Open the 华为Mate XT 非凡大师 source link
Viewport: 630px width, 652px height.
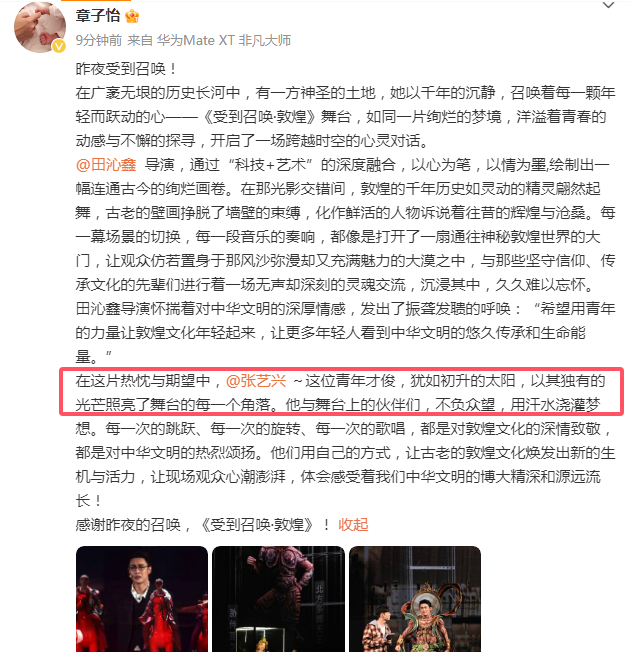coord(224,40)
